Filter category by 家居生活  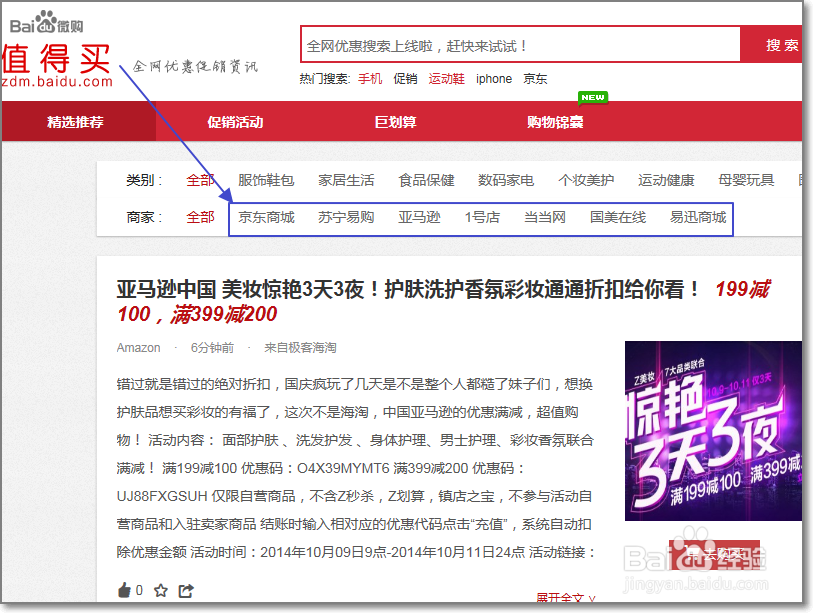[346, 180]
